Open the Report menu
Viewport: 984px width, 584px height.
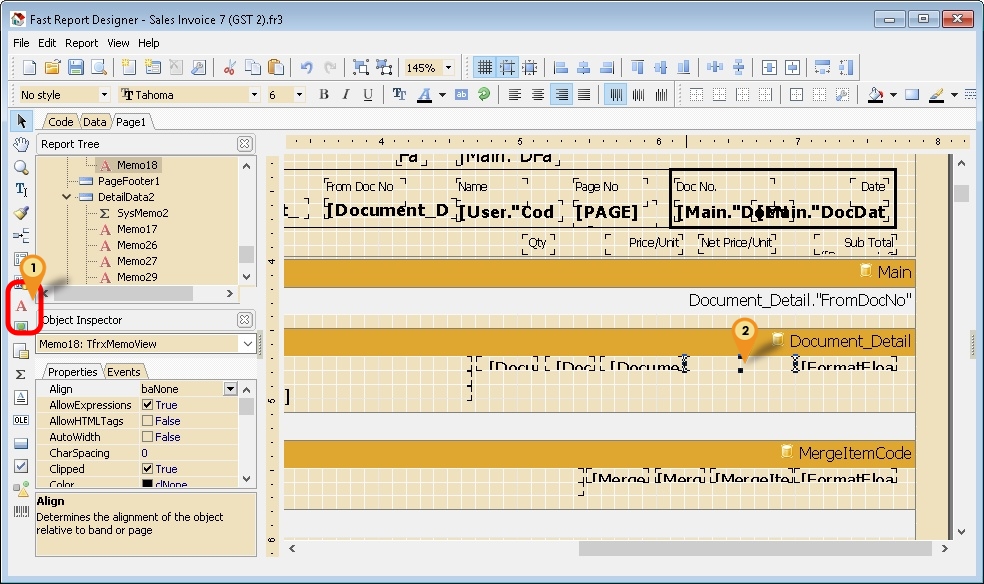pos(82,43)
